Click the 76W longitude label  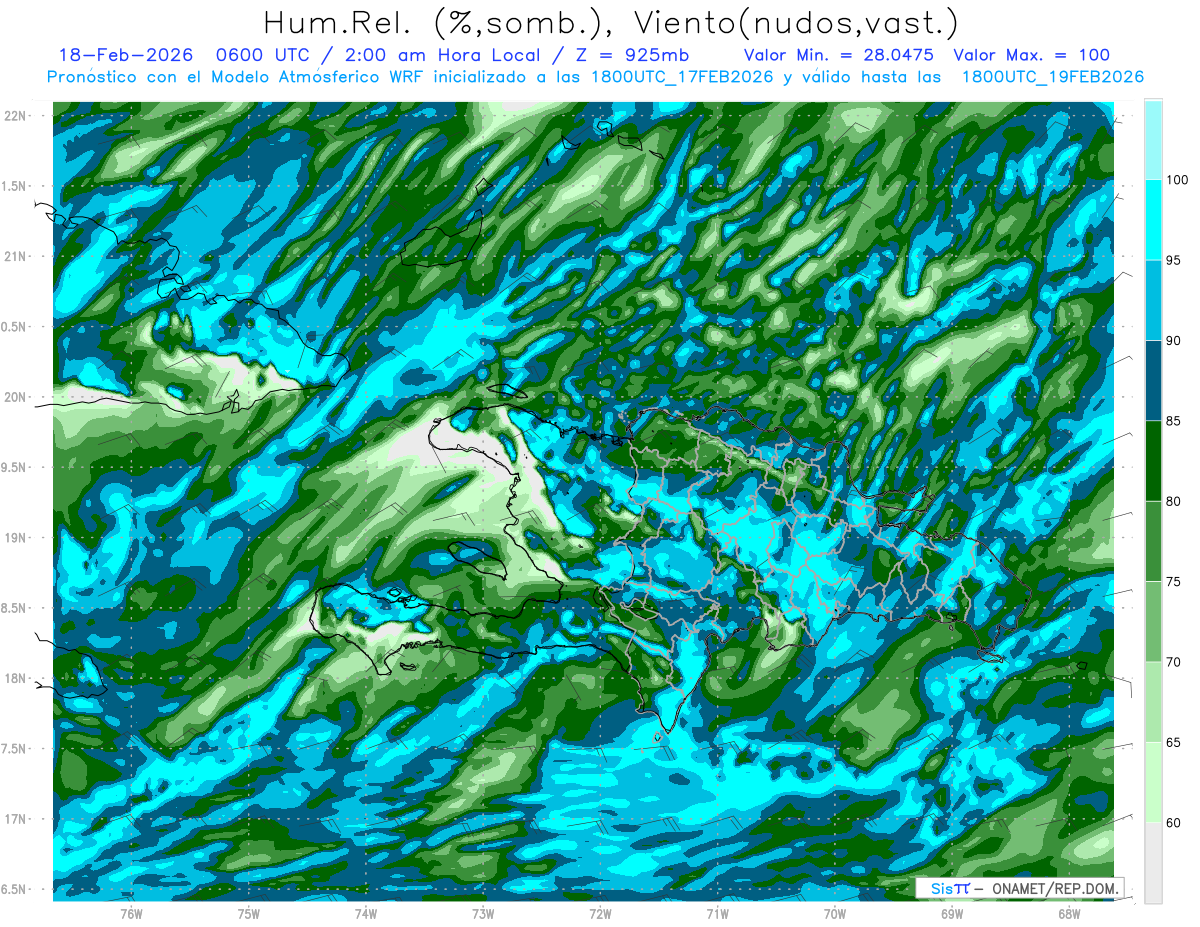point(131,914)
